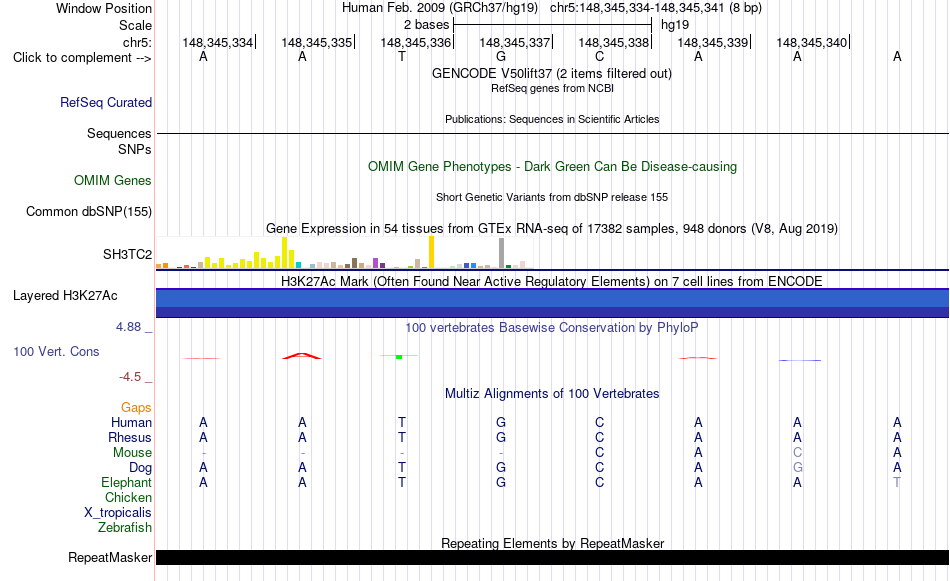Click 'Publications: Sequences in Scientific Articles' title
Viewport: 950px width, 581px height.
click(552, 119)
